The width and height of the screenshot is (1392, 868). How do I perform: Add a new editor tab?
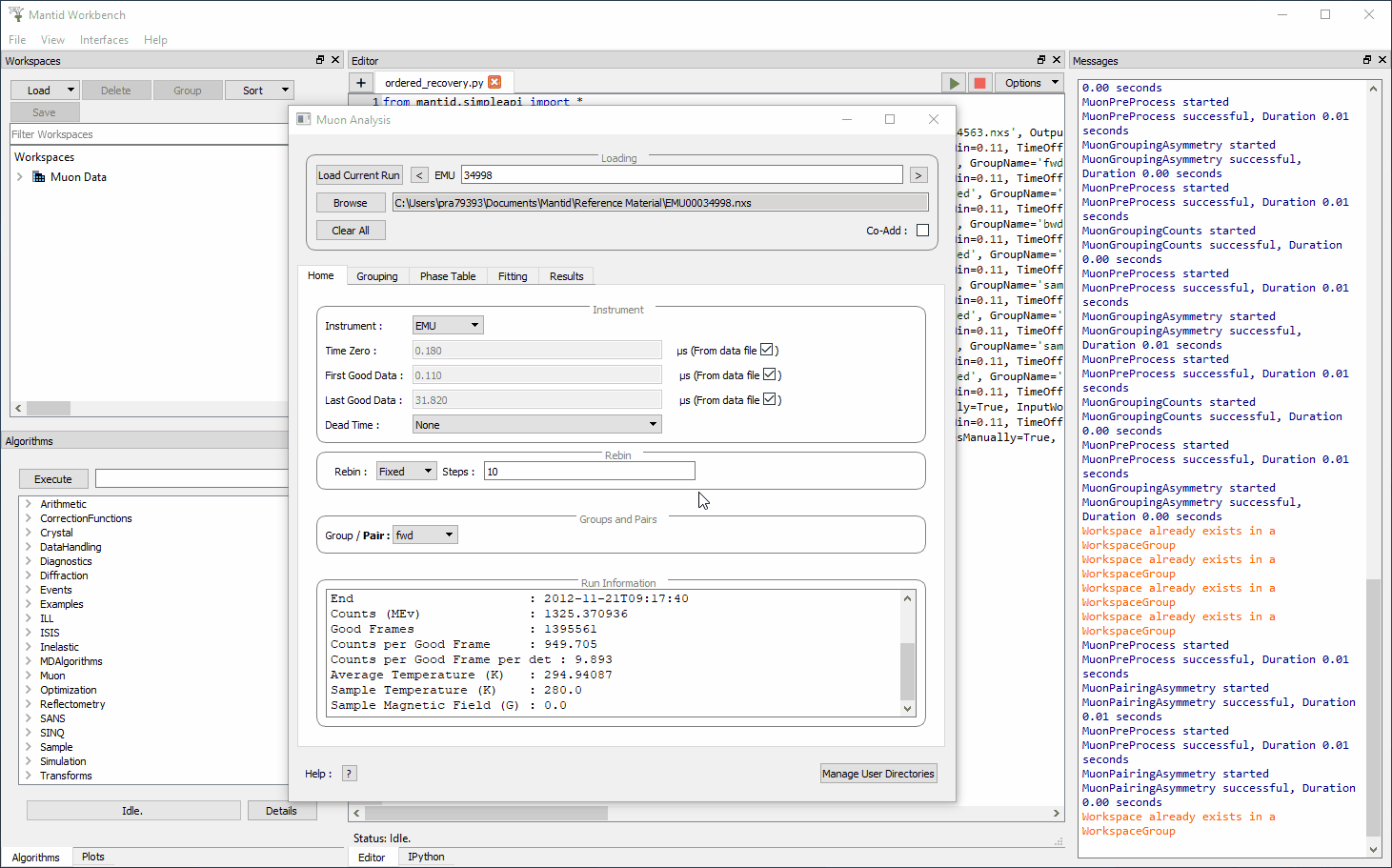tap(361, 83)
